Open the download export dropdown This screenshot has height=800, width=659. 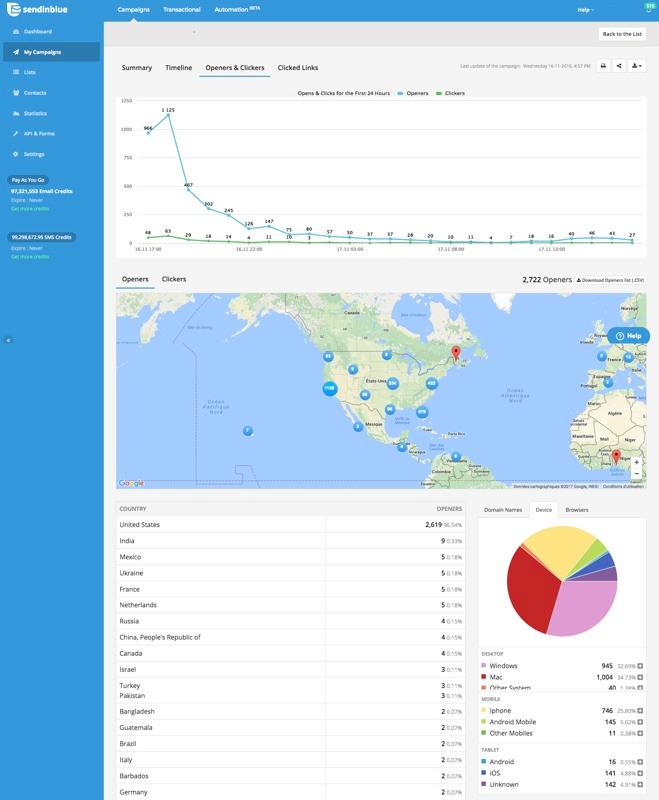point(638,67)
